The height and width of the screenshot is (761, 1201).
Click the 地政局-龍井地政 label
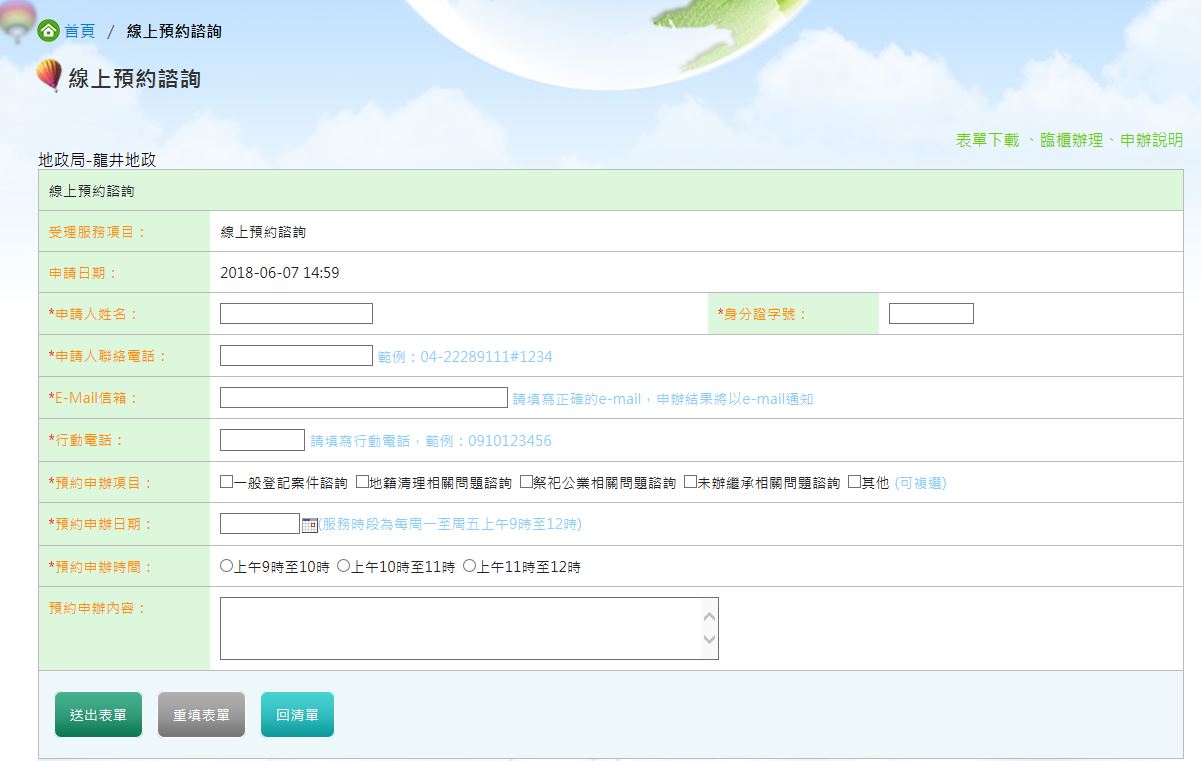97,160
